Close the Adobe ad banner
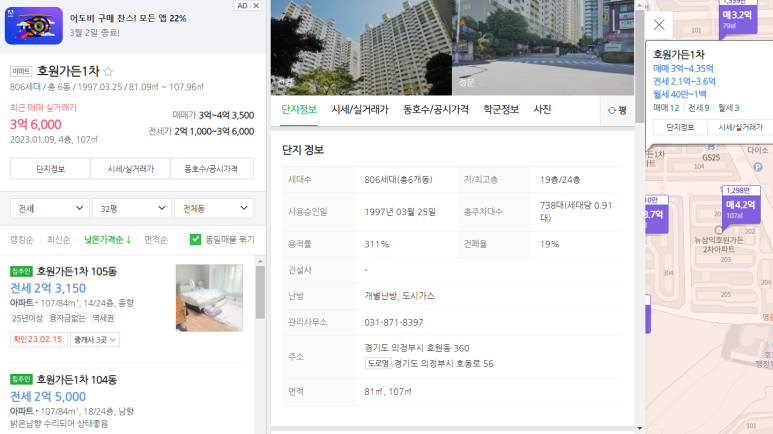 pyautogui.click(x=256, y=6)
